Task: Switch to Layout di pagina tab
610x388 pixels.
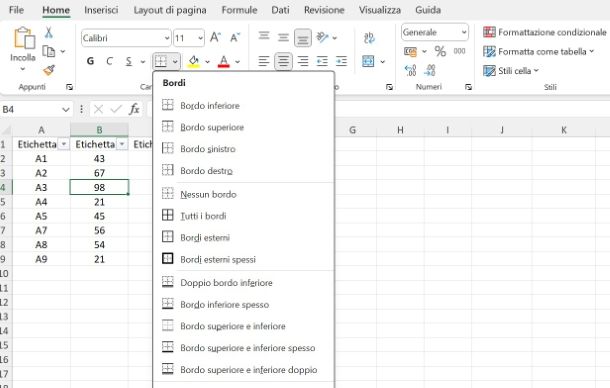Action: pos(170,10)
